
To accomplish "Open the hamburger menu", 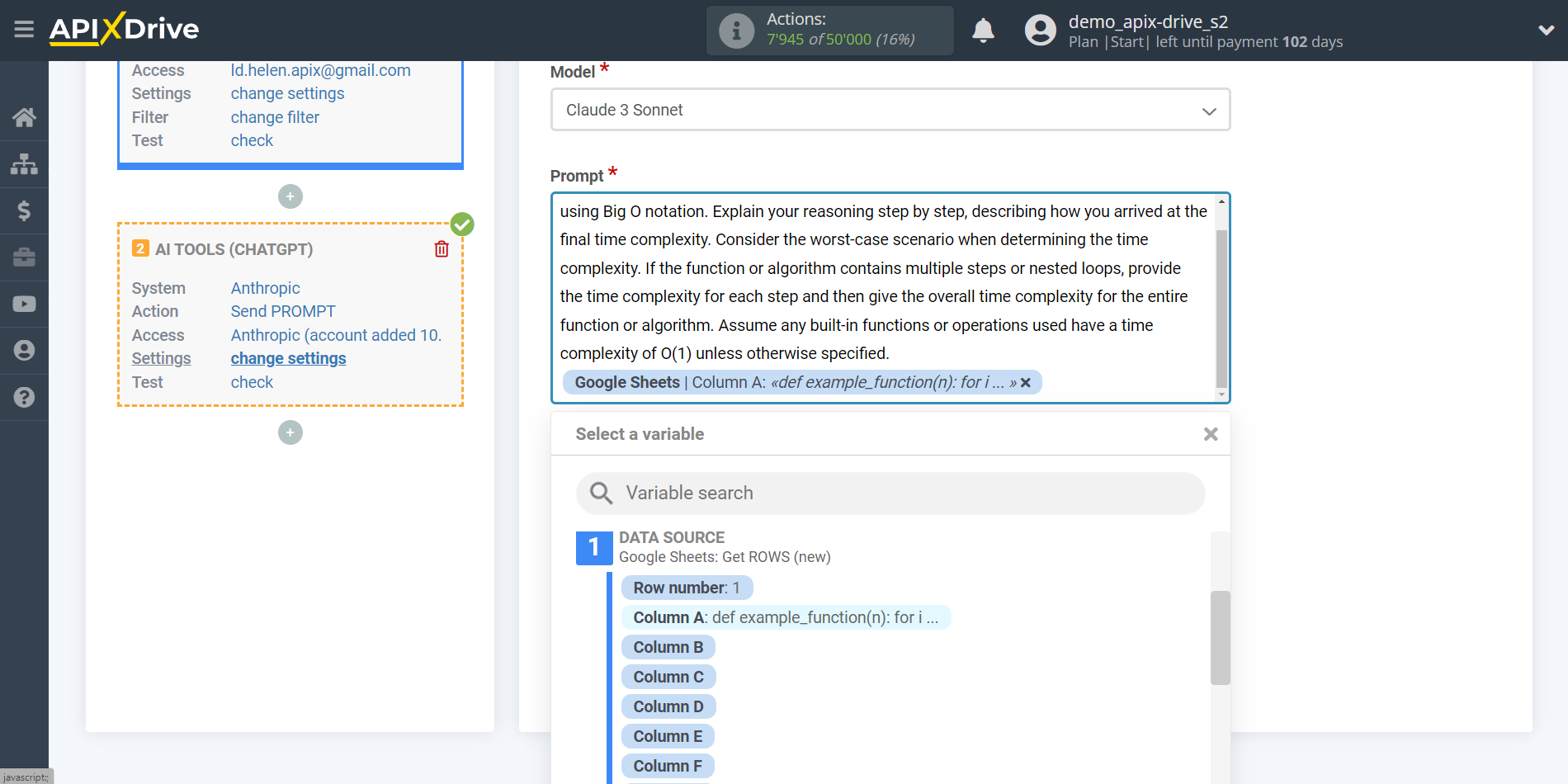I will click(x=24, y=30).
